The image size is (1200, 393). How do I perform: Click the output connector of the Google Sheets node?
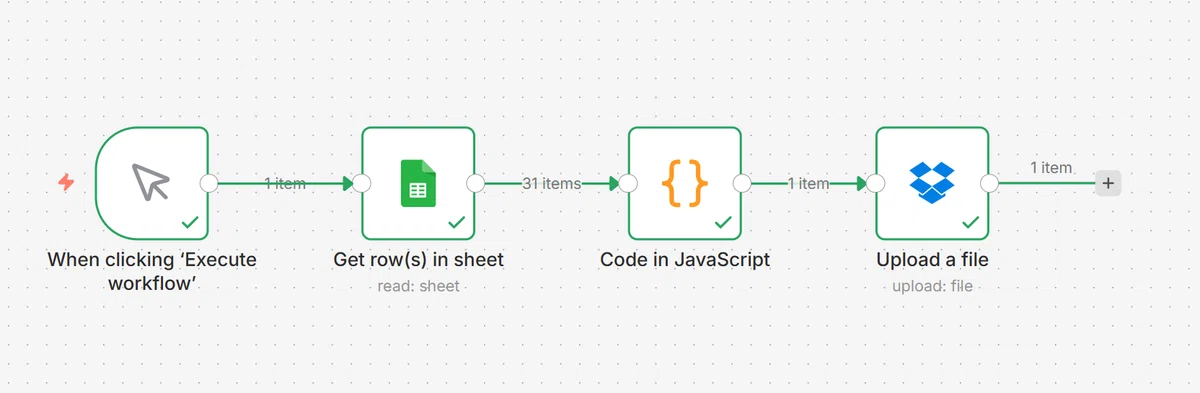[x=476, y=183]
